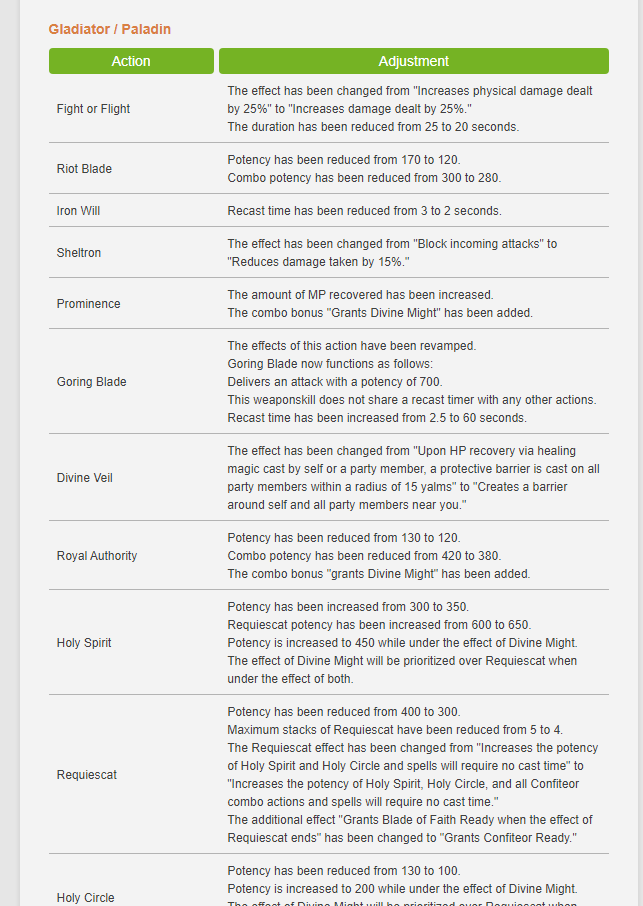The height and width of the screenshot is (906, 643).
Task: Click the Sheltron damage reduction description
Action: click(392, 253)
